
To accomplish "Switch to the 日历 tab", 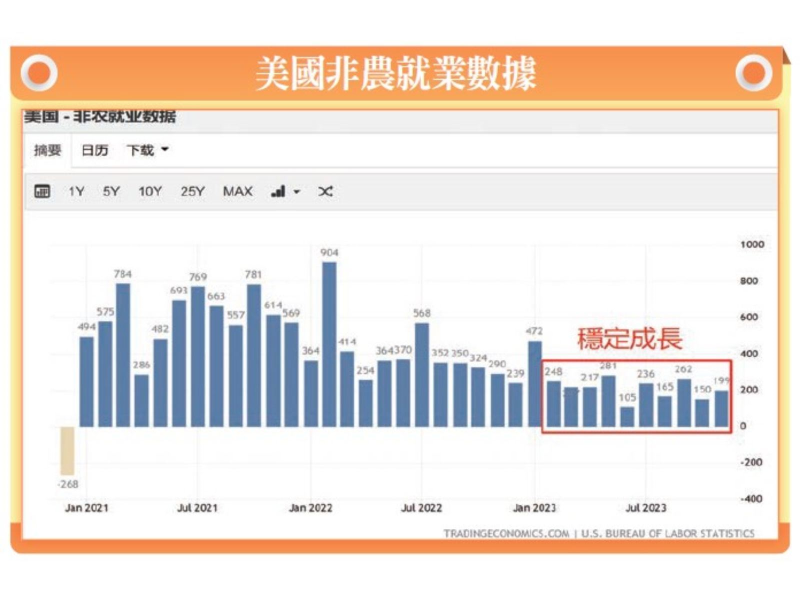I will tap(95, 150).
